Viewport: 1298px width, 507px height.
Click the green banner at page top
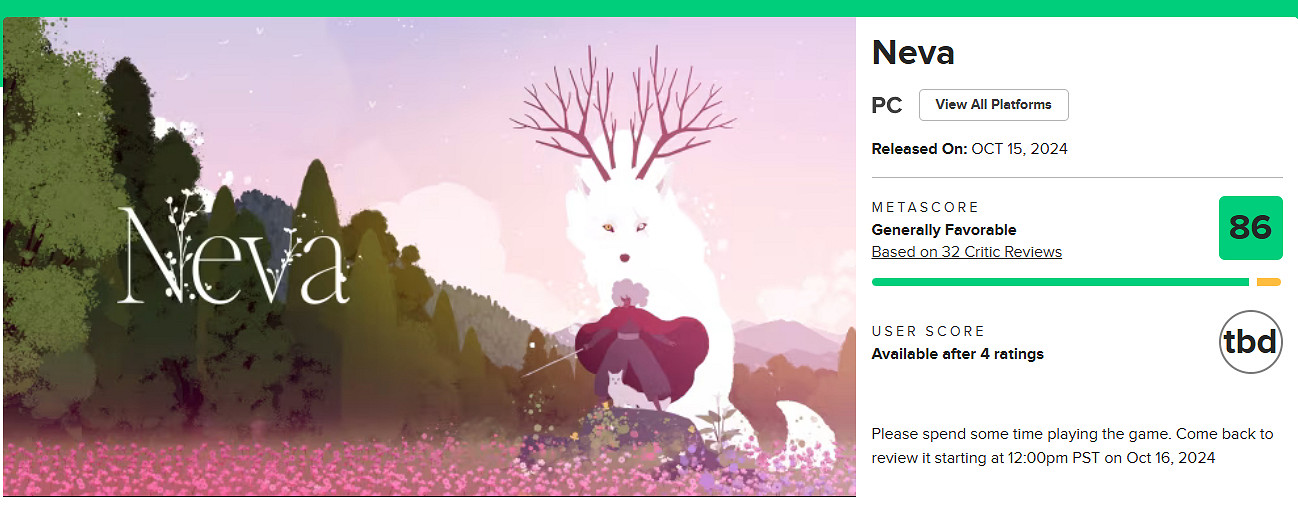(x=649, y=8)
